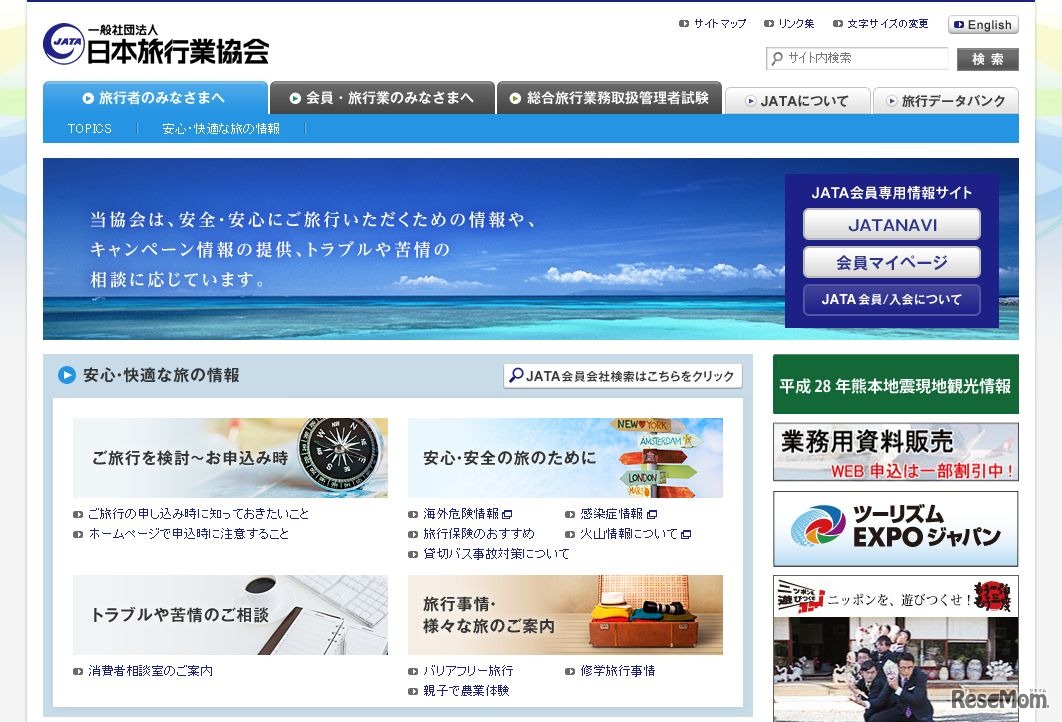Click the bullet icon before 消費者相談室のご案内
Viewport: 1062px width, 722px height.
point(78,672)
